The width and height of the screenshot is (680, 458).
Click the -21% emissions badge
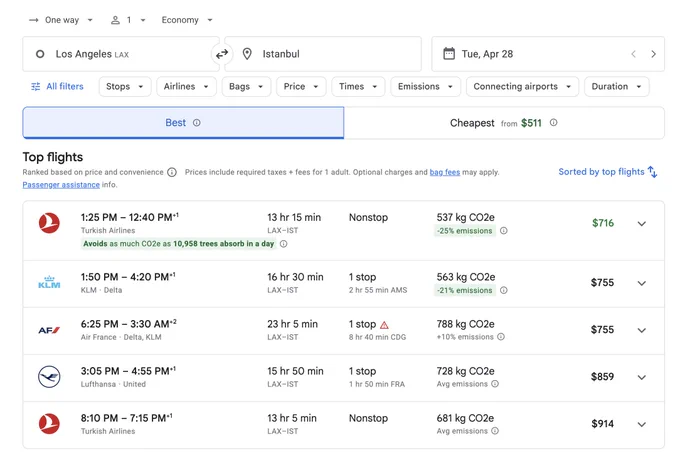[465, 290]
